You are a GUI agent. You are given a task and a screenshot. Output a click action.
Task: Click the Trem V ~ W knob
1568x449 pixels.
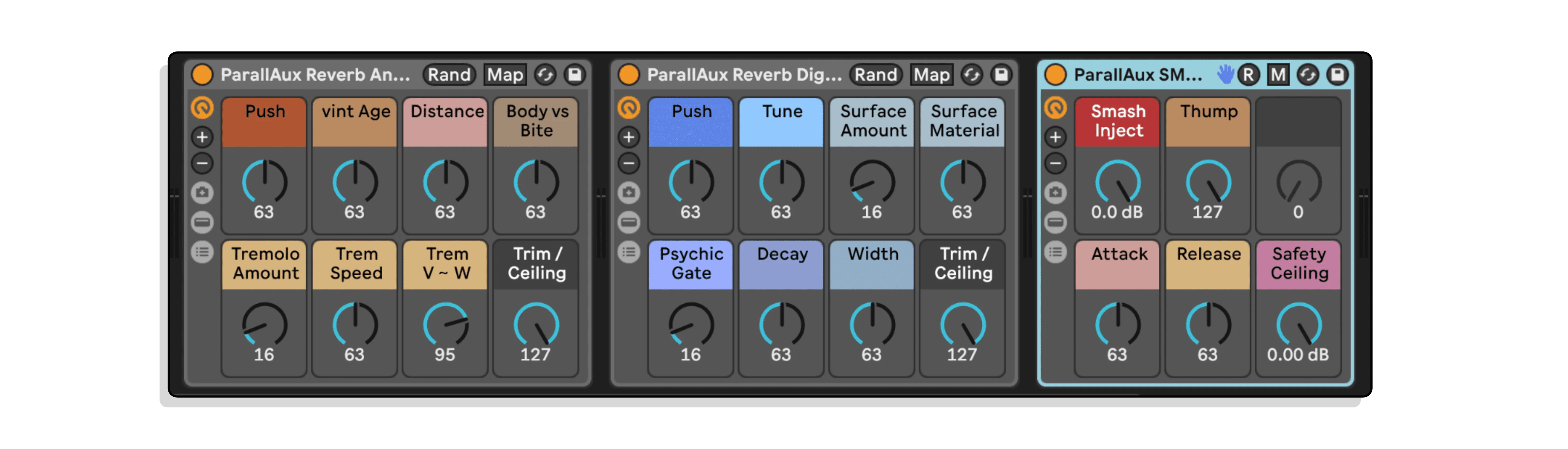click(x=446, y=324)
